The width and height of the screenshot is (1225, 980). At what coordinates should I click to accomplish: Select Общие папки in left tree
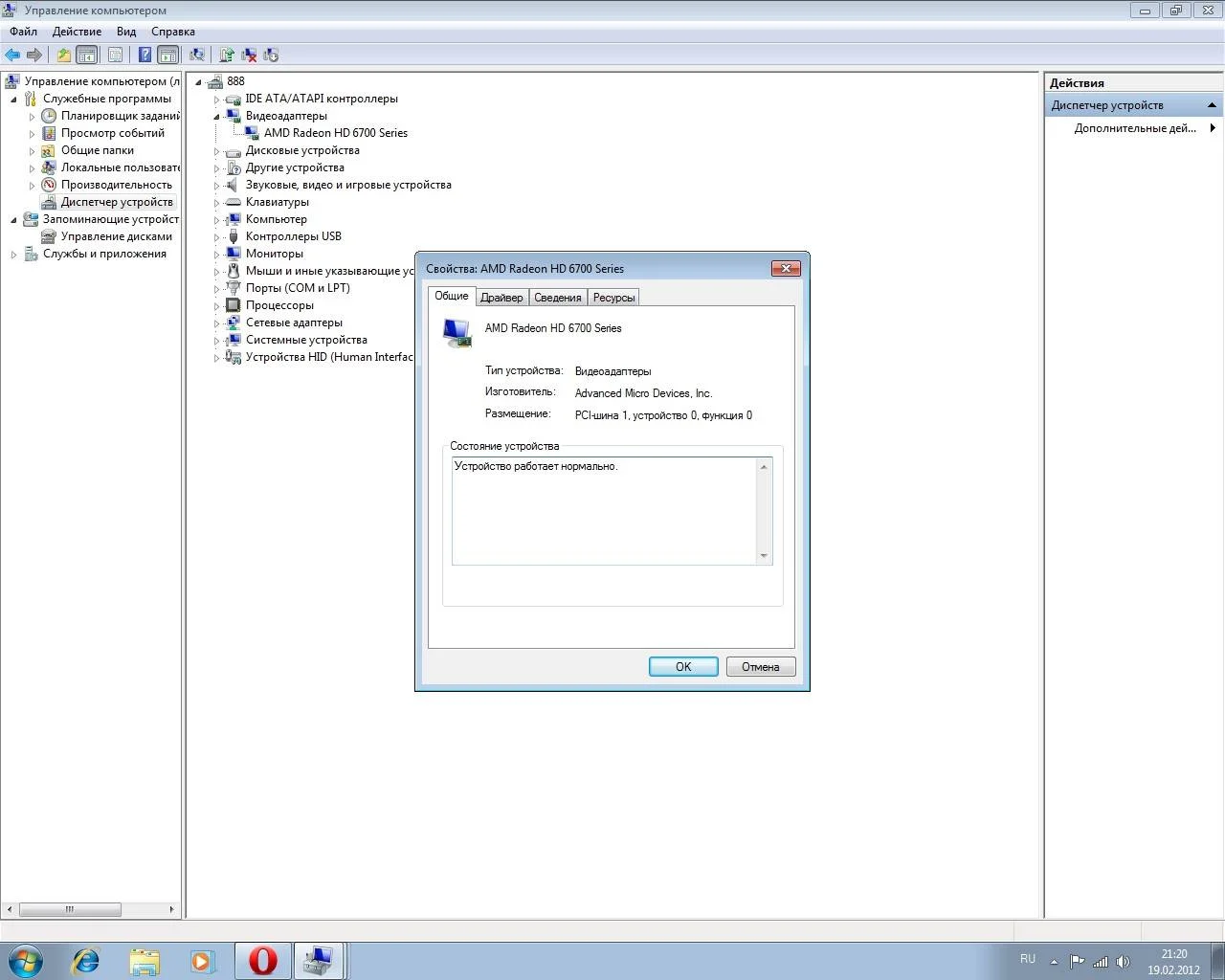[x=98, y=150]
